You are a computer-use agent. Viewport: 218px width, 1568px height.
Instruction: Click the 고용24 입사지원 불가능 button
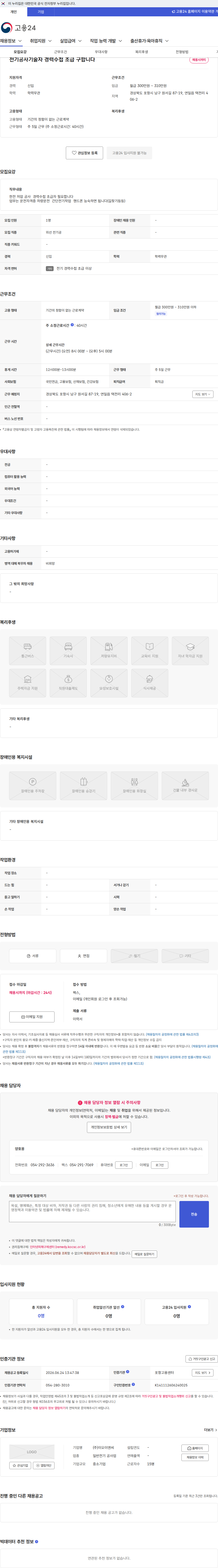coord(129,153)
